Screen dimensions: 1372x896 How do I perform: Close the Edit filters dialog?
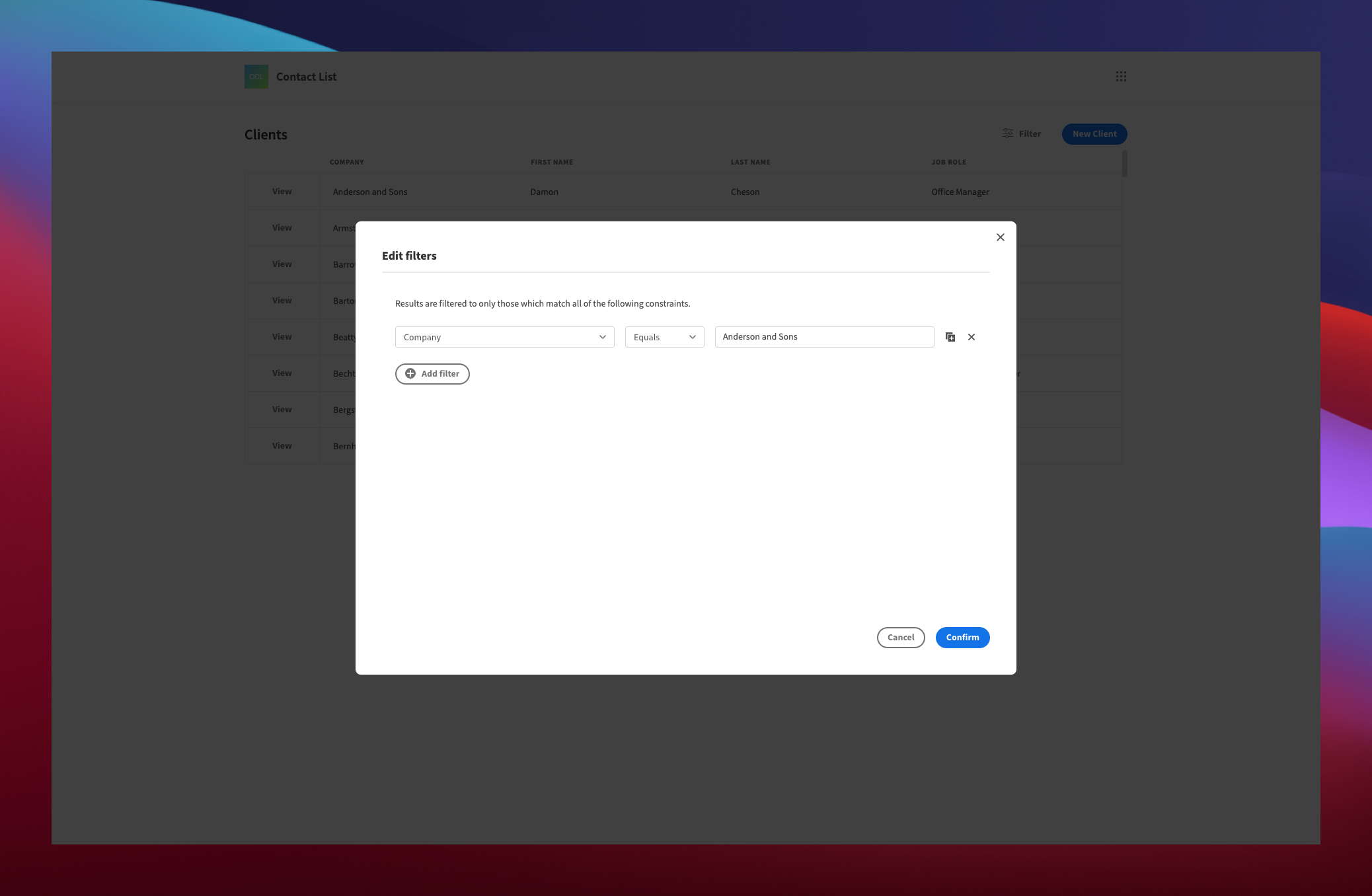click(x=1000, y=237)
